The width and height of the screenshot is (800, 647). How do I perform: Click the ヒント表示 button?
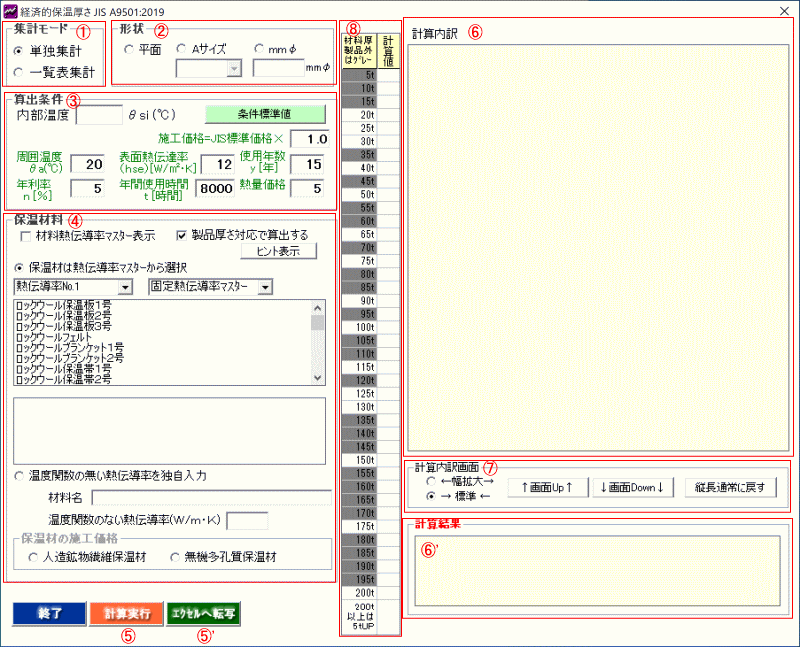click(x=271, y=251)
